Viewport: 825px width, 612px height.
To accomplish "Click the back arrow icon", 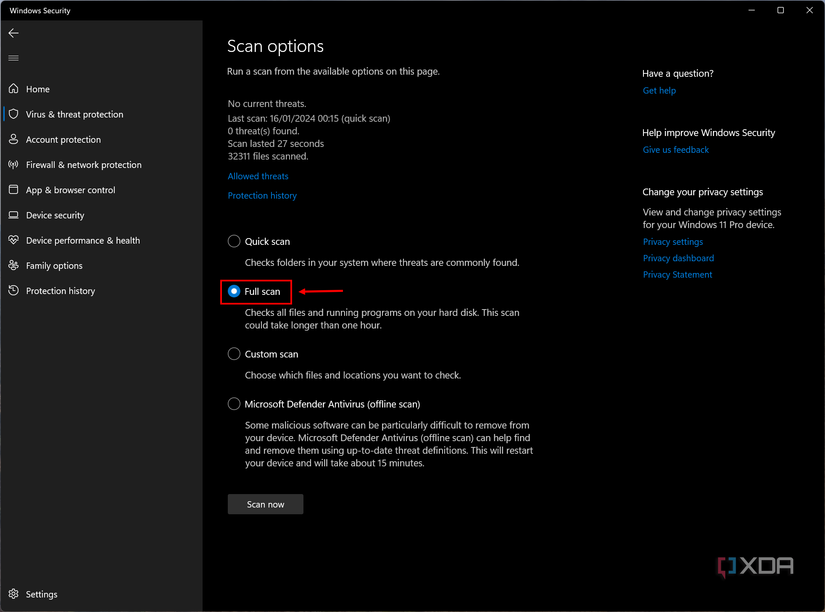I will 14,33.
